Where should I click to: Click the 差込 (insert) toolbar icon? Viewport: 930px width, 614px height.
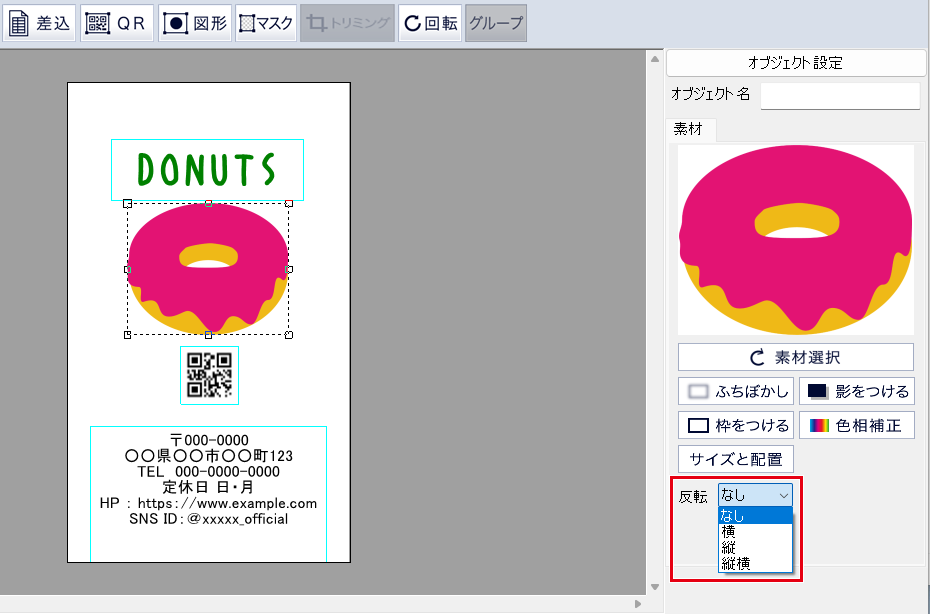point(40,23)
